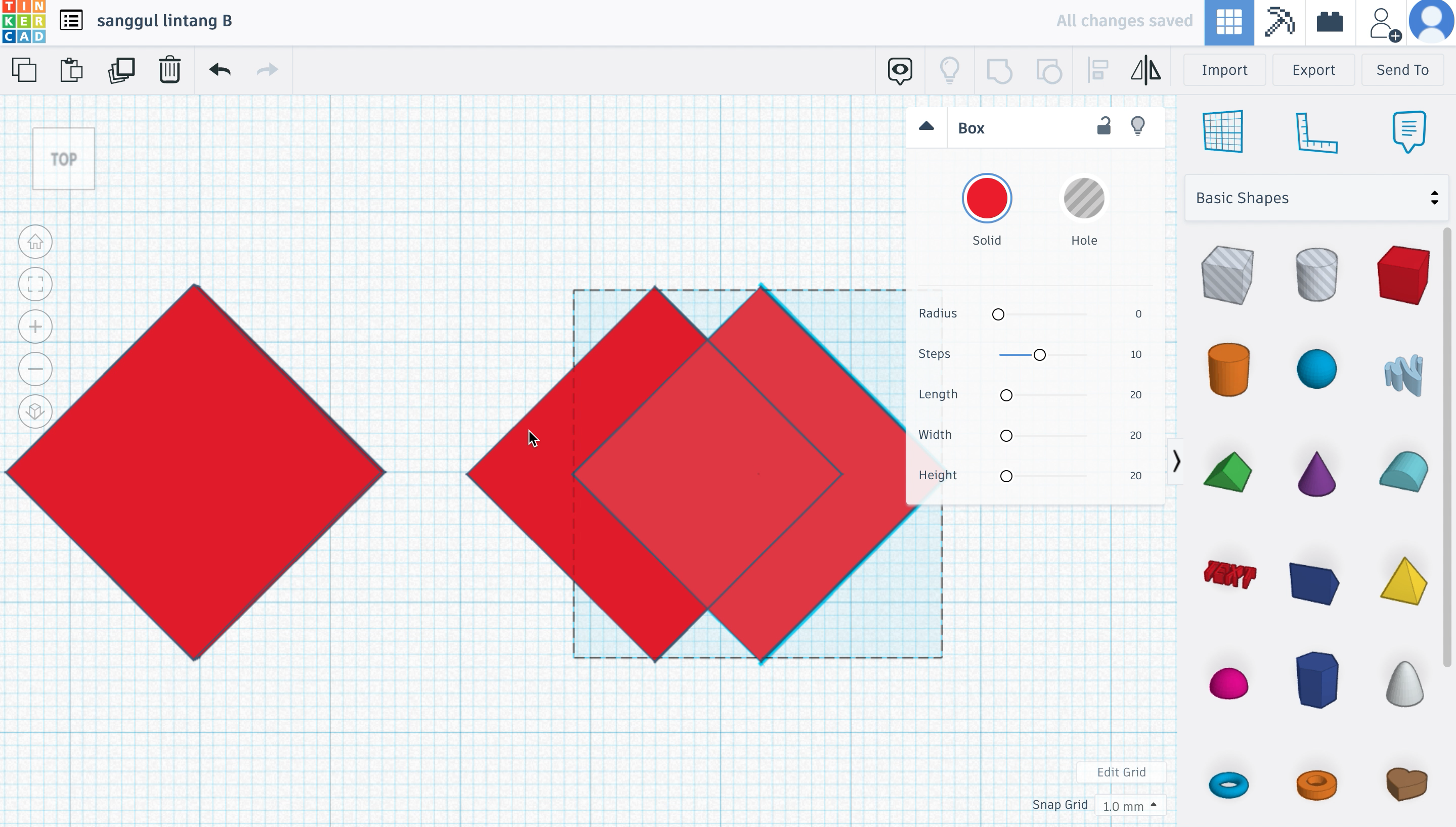Toggle Hole material for Box shape
Screen dimensions: 1456x827
pos(1083,198)
